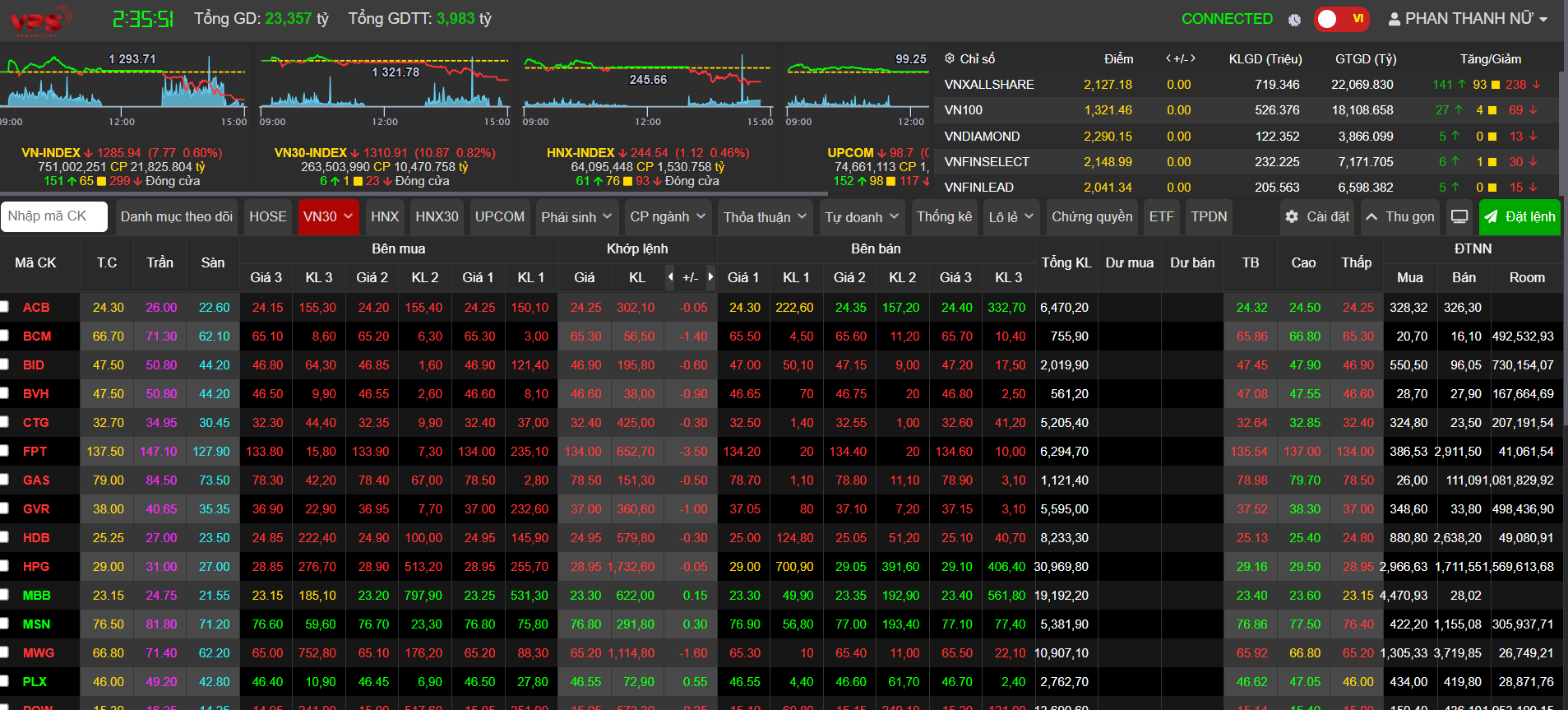The height and width of the screenshot is (710, 1568).
Task: Tick the checkbox for GVR
Action: [x=4, y=508]
